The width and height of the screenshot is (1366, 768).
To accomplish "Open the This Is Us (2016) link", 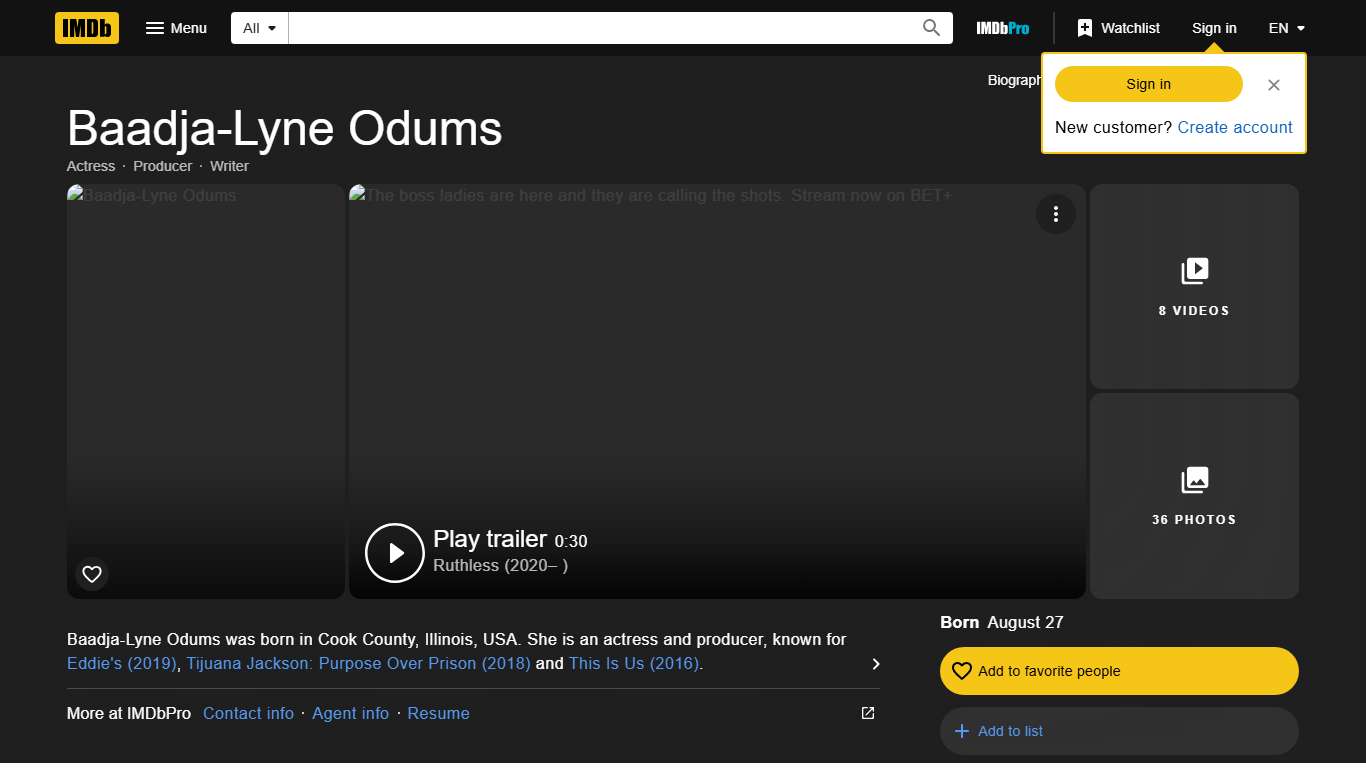I will pyautogui.click(x=634, y=663).
